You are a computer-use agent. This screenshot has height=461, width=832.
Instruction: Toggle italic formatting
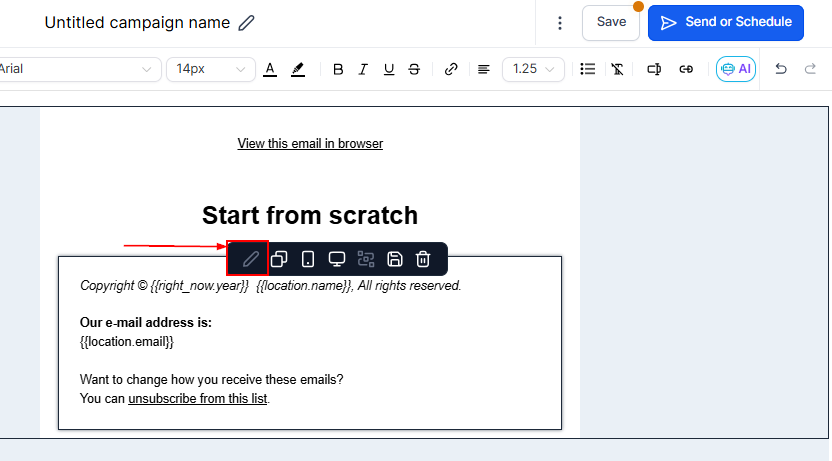click(x=363, y=69)
